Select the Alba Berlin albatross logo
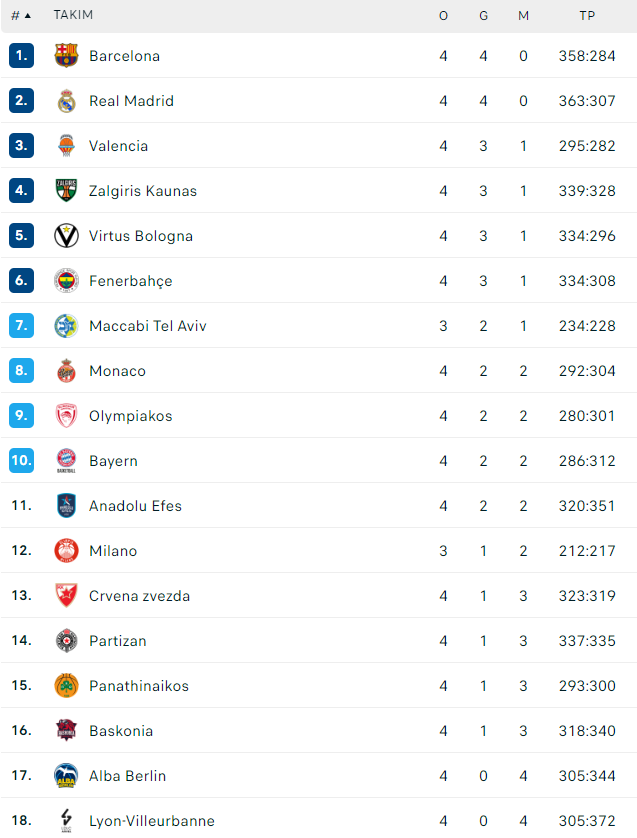 [66, 775]
